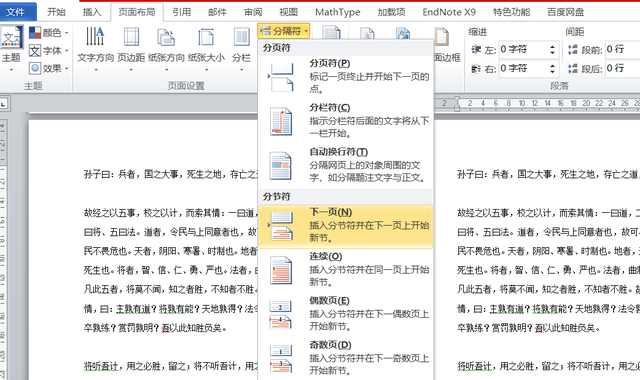Click the 分栏 columns icon

pyautogui.click(x=242, y=37)
